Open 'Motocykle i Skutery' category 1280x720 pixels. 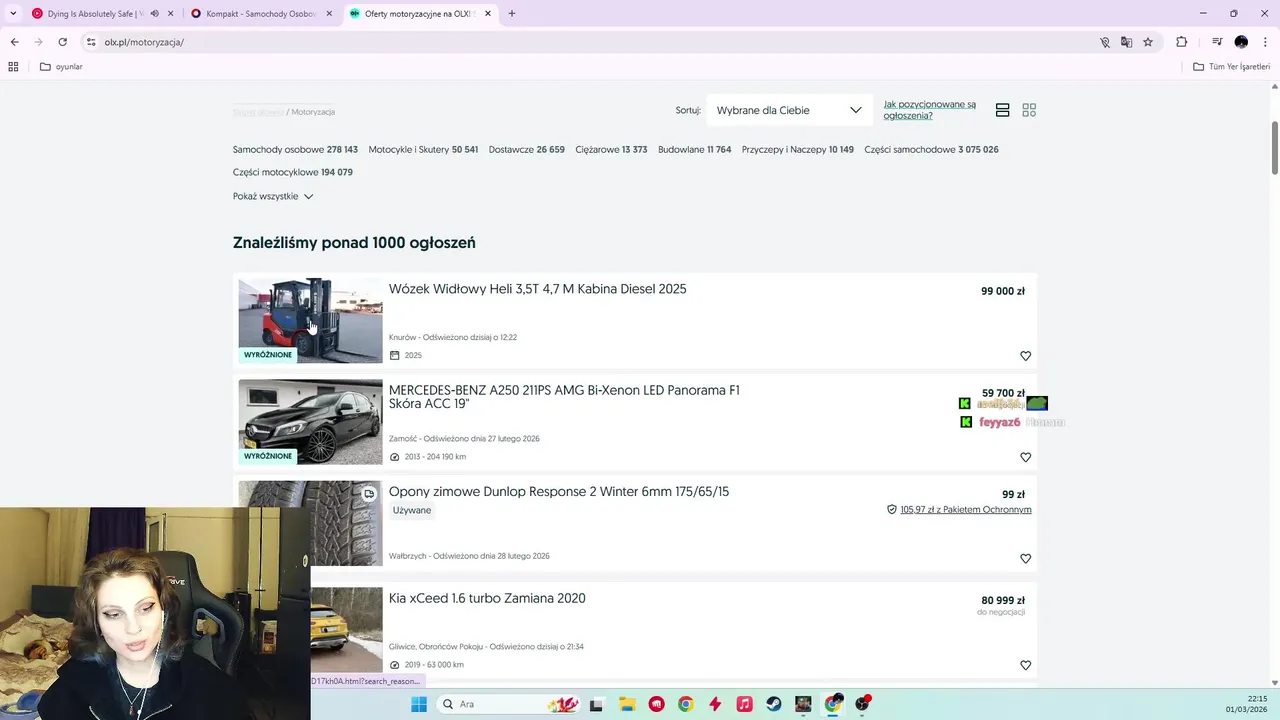(x=423, y=150)
